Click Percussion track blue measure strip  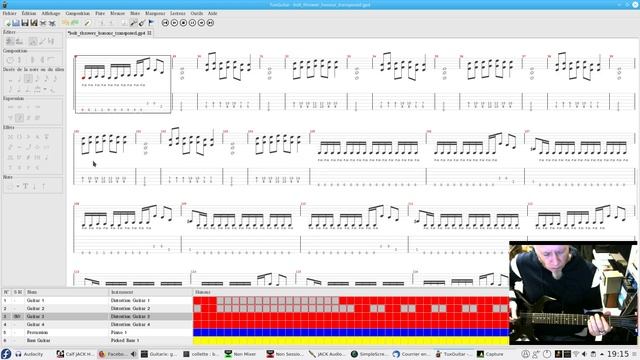[351, 332]
